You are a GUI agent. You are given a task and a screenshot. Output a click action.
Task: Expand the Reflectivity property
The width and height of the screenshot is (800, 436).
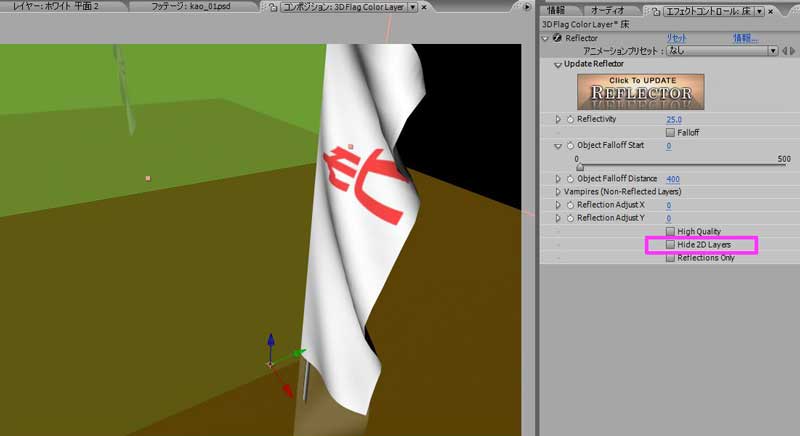coord(558,119)
